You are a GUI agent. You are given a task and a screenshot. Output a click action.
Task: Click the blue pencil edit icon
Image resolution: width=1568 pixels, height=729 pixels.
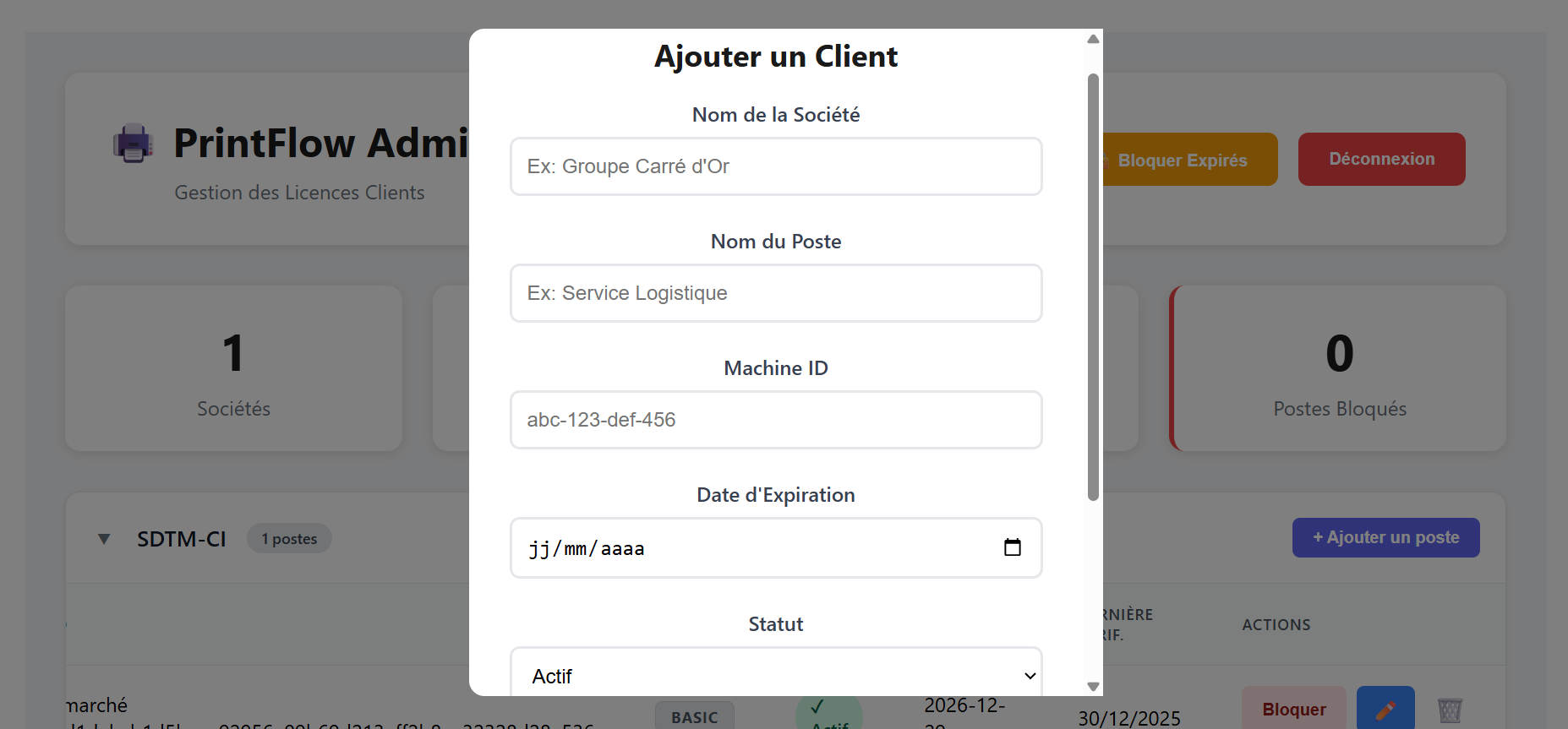point(1385,709)
